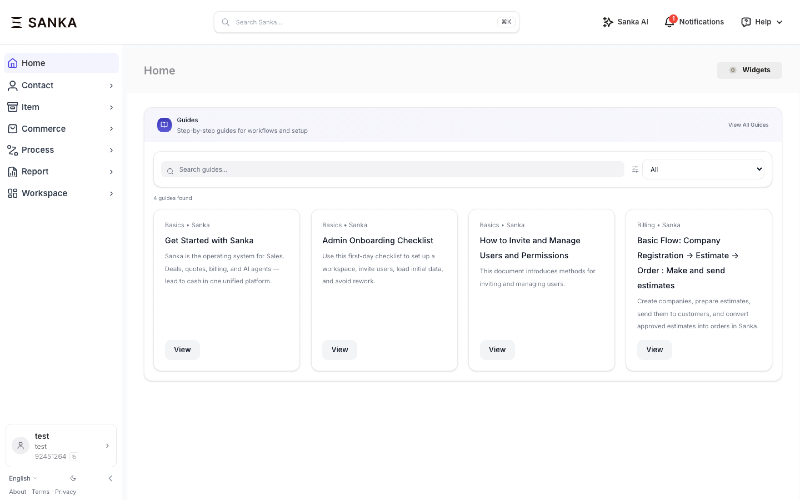Select the Item menu label
The height and width of the screenshot is (500, 800).
30,107
